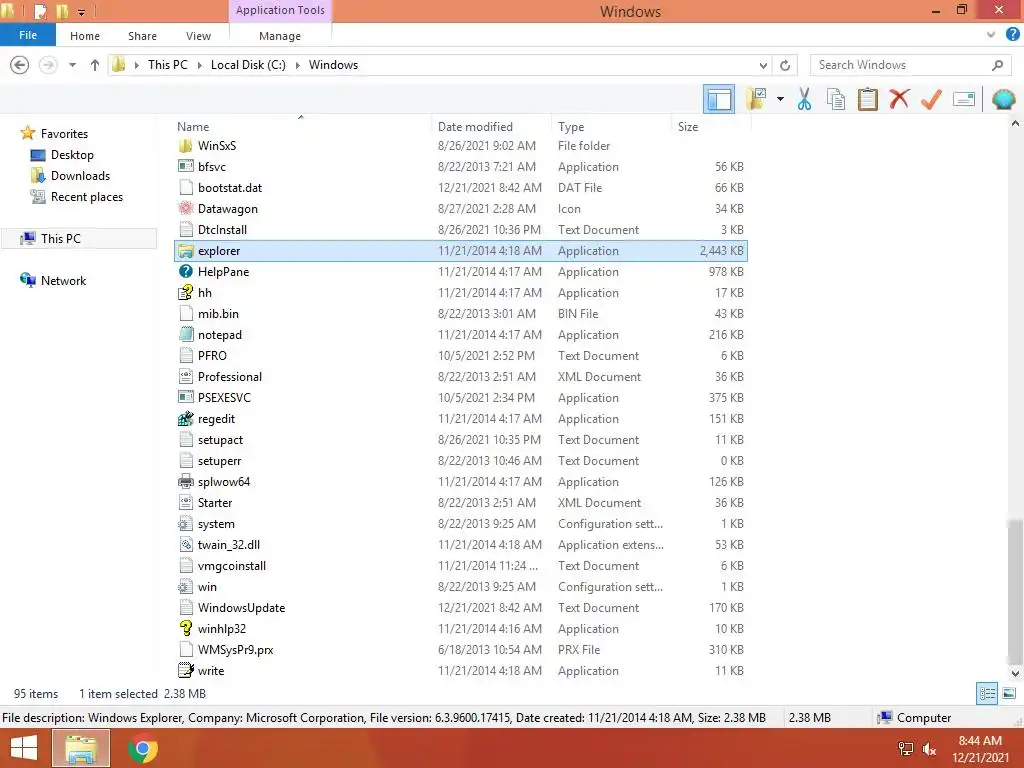Select the WinSxS folder icon
The image size is (1024, 768).
point(186,146)
